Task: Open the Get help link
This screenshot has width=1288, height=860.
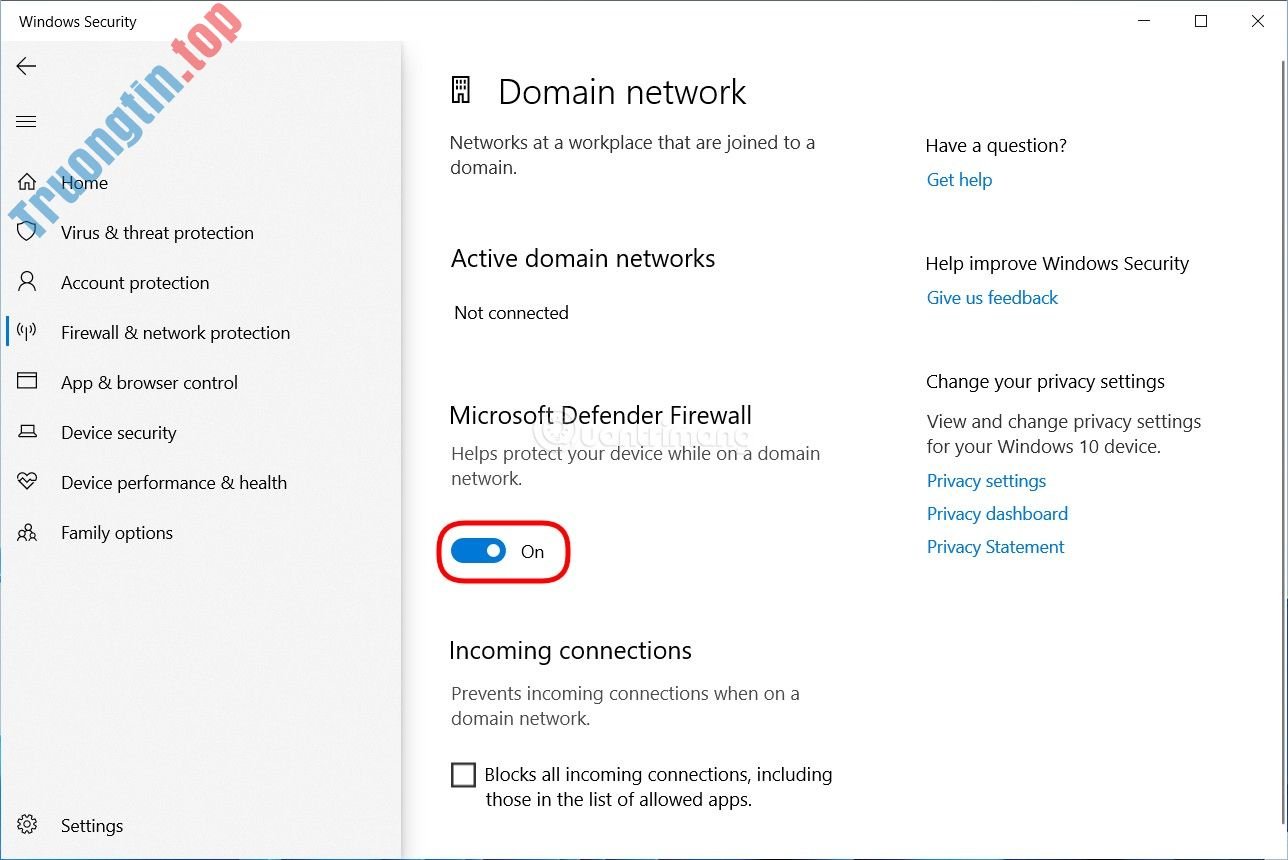Action: (x=958, y=179)
